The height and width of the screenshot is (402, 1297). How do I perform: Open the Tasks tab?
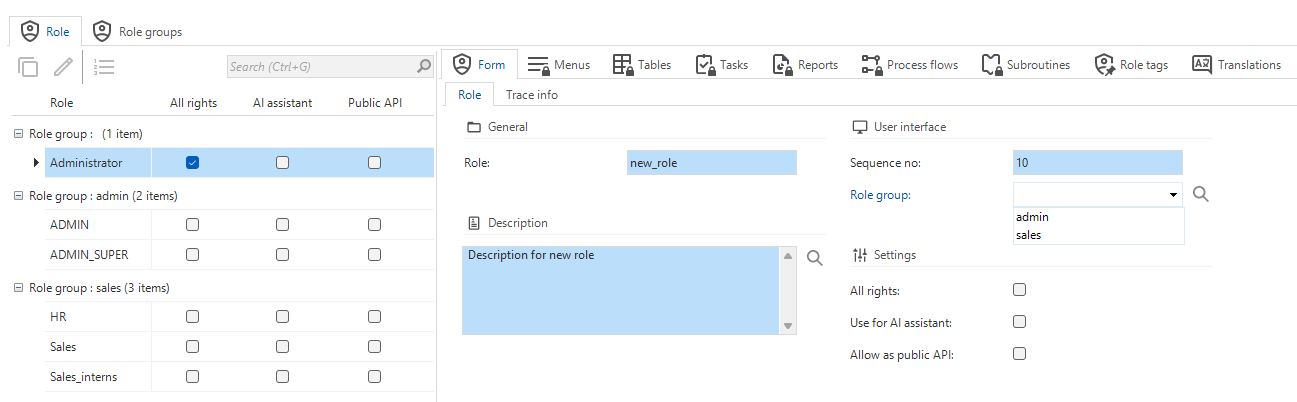click(721, 65)
